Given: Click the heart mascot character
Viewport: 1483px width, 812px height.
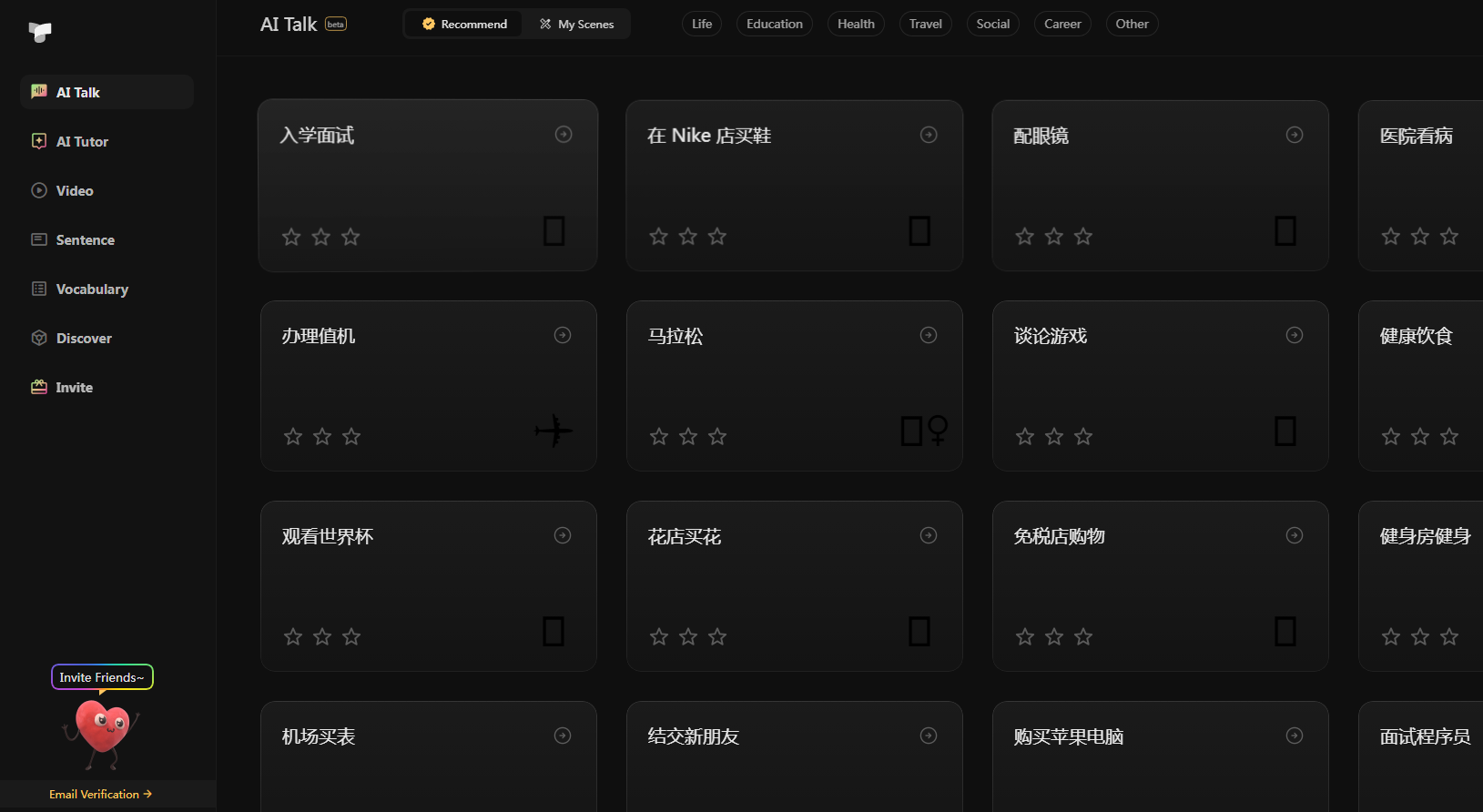Looking at the screenshot, I should coord(102,735).
